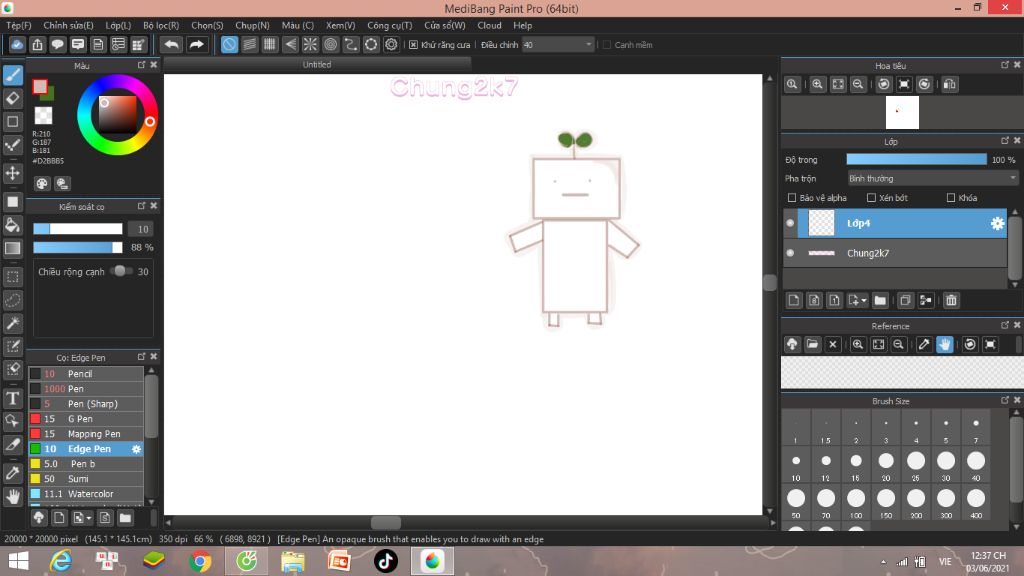
Task: Open the Bộ lọc(R) menu
Action: [x=161, y=25]
